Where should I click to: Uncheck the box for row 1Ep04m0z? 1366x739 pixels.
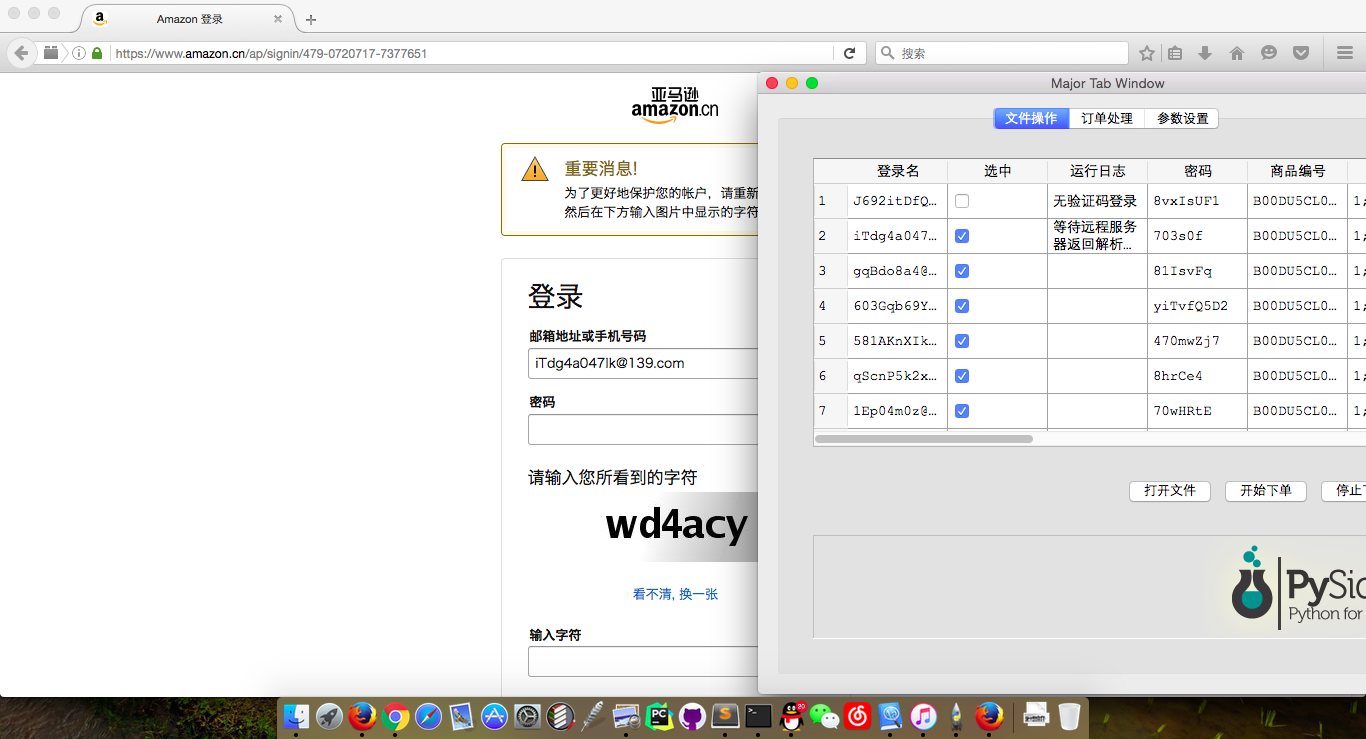click(x=962, y=411)
